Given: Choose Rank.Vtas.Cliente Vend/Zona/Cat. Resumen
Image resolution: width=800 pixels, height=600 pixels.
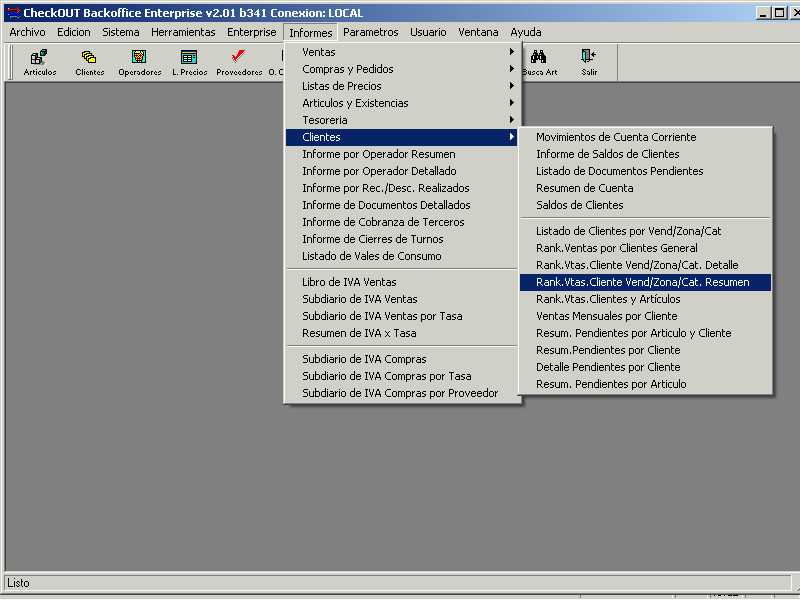Looking at the screenshot, I should (645, 282).
